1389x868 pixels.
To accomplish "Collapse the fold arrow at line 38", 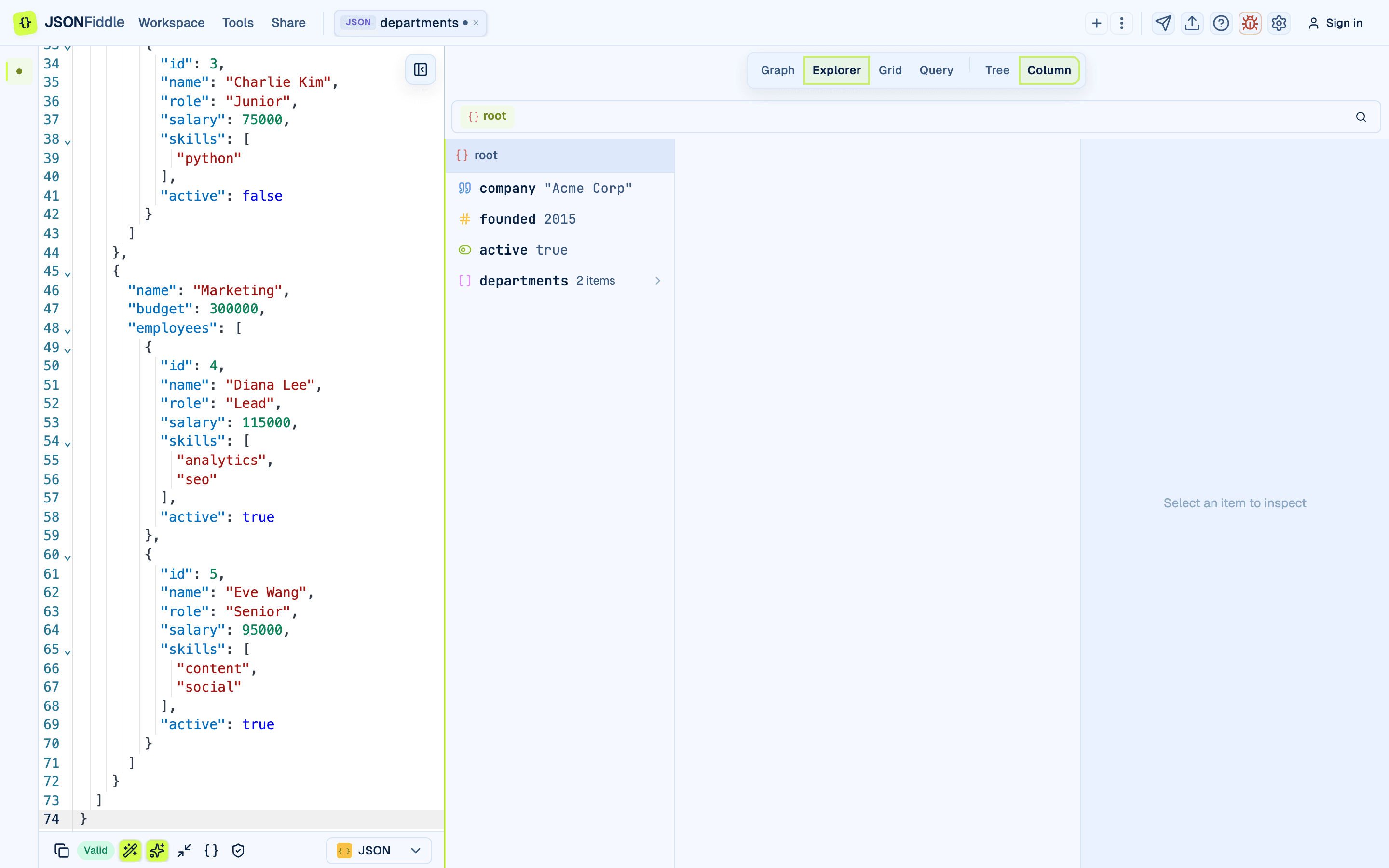I will tap(68, 141).
